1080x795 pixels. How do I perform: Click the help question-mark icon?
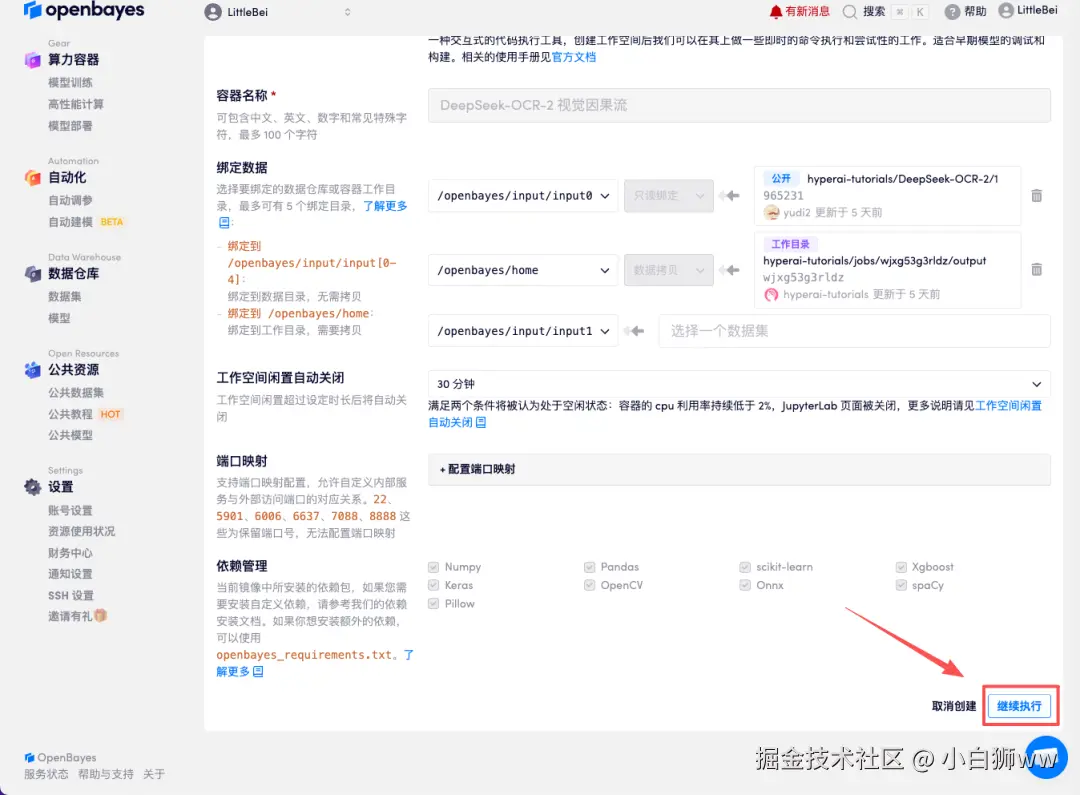952,12
